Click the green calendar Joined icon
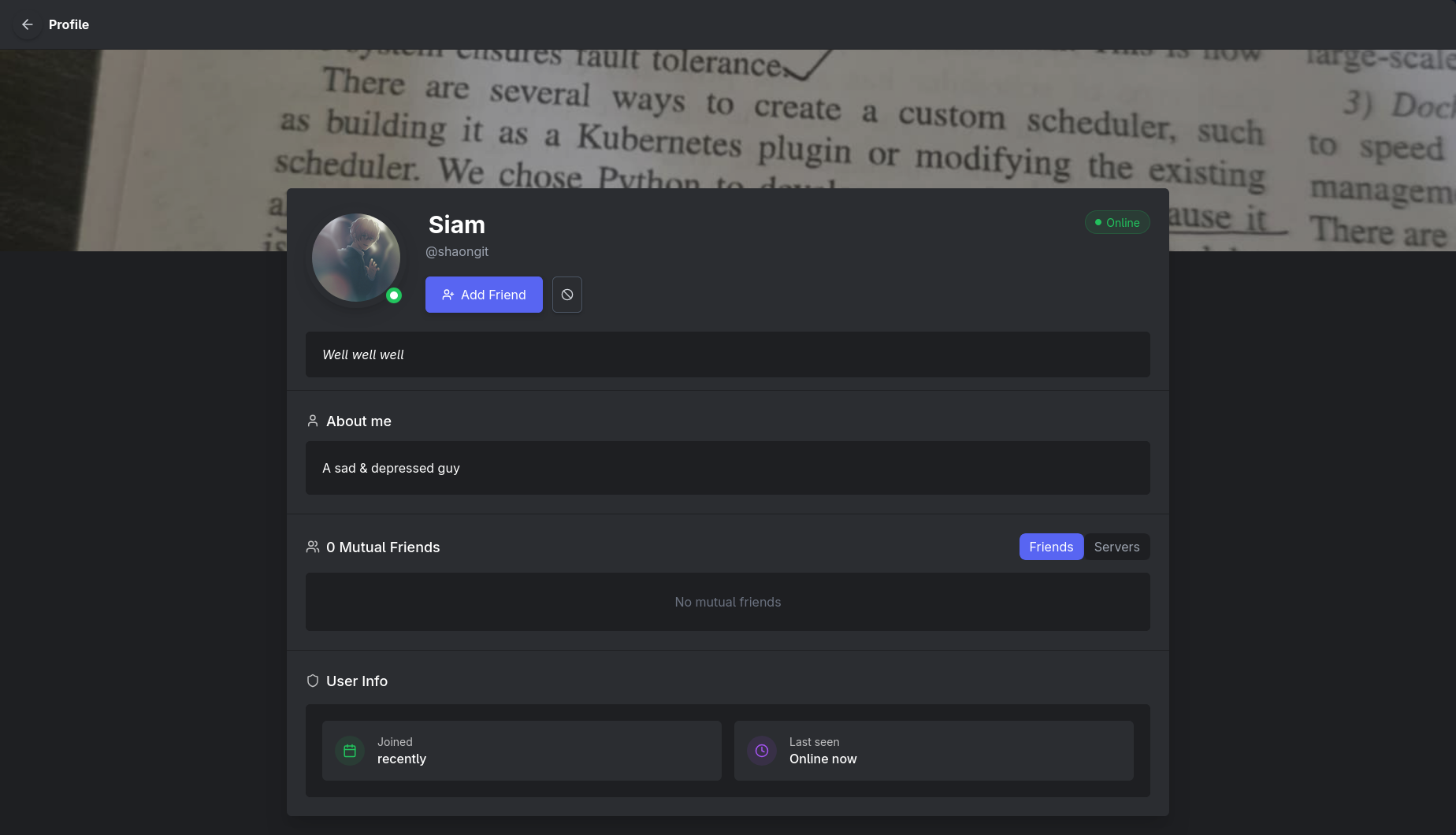The width and height of the screenshot is (1456, 835). click(x=350, y=751)
